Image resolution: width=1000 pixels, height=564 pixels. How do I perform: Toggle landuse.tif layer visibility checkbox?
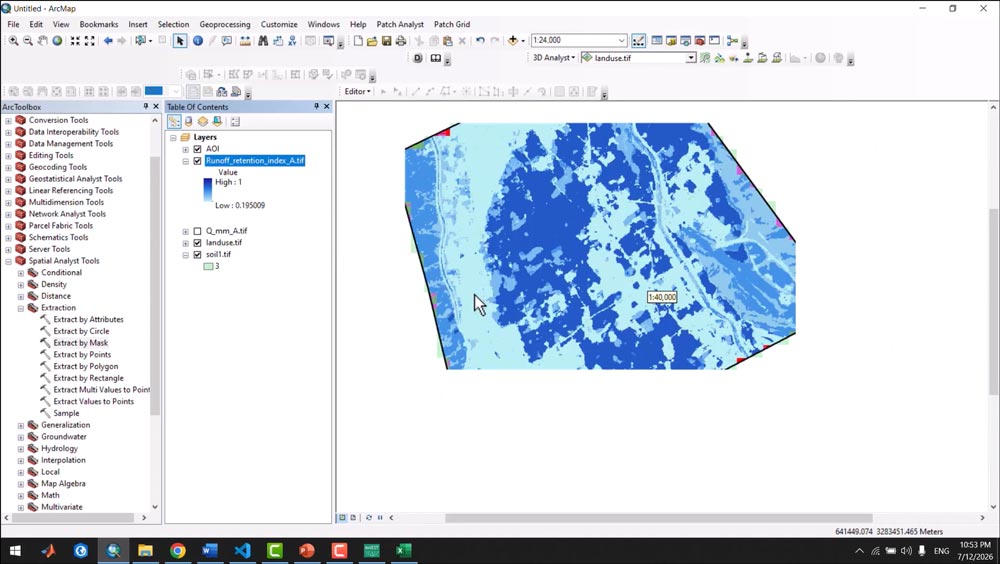click(198, 242)
